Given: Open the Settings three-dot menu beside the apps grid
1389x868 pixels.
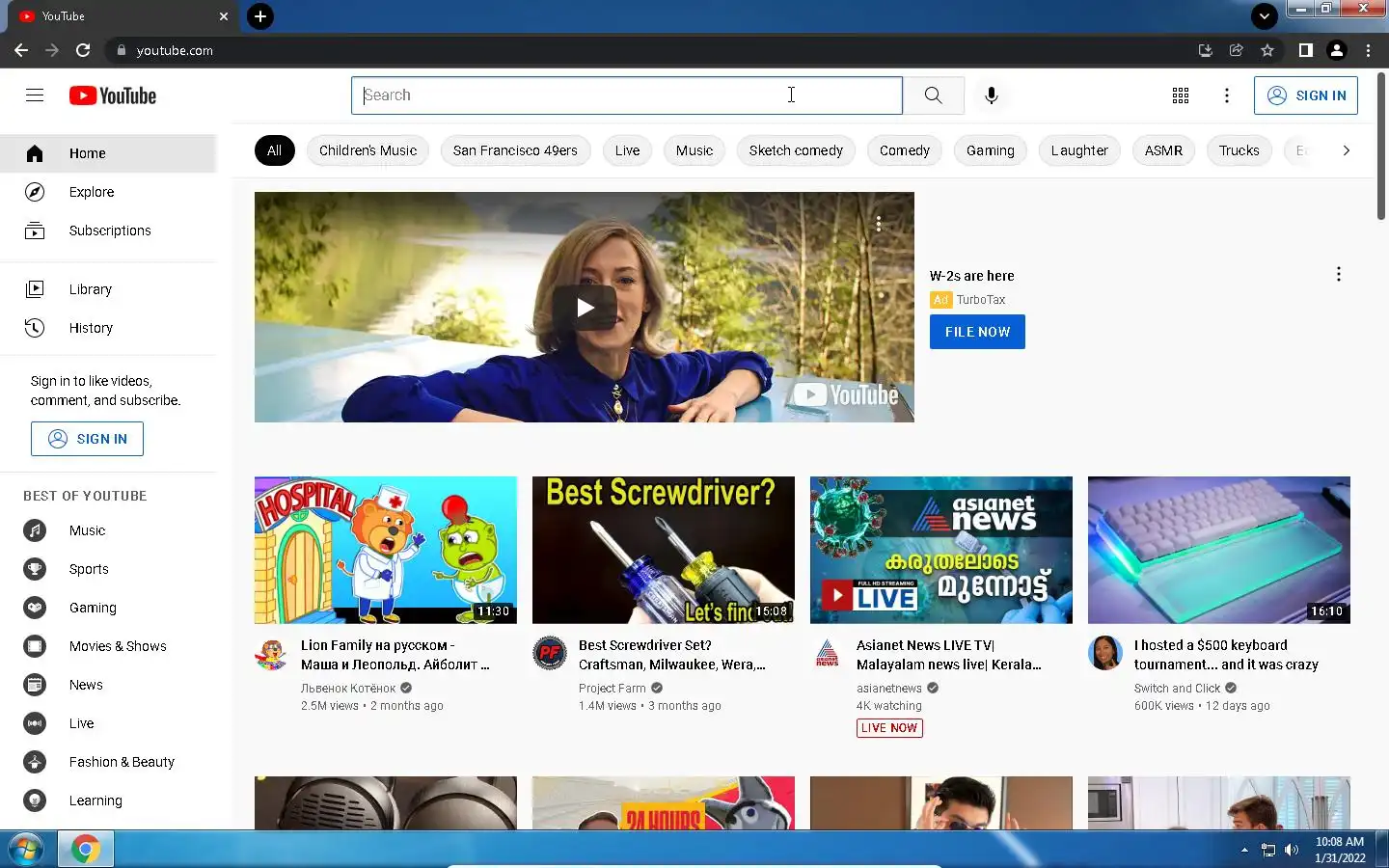Looking at the screenshot, I should (1227, 95).
